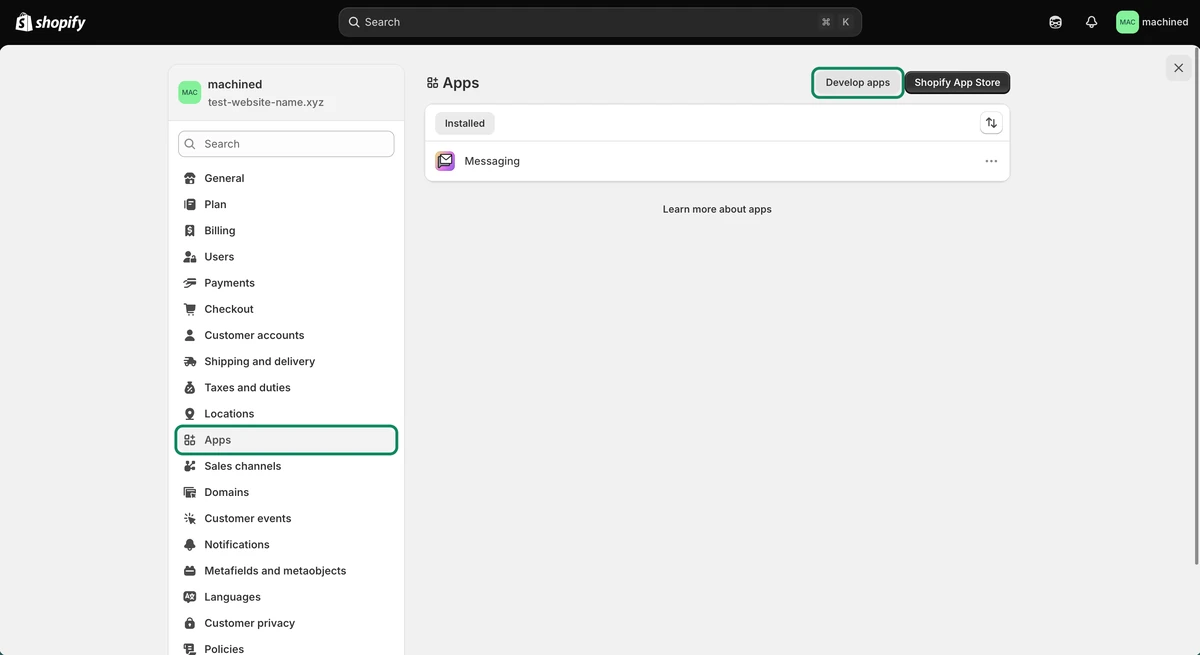Click the Payments card icon
The height and width of the screenshot is (655, 1200).
190,283
